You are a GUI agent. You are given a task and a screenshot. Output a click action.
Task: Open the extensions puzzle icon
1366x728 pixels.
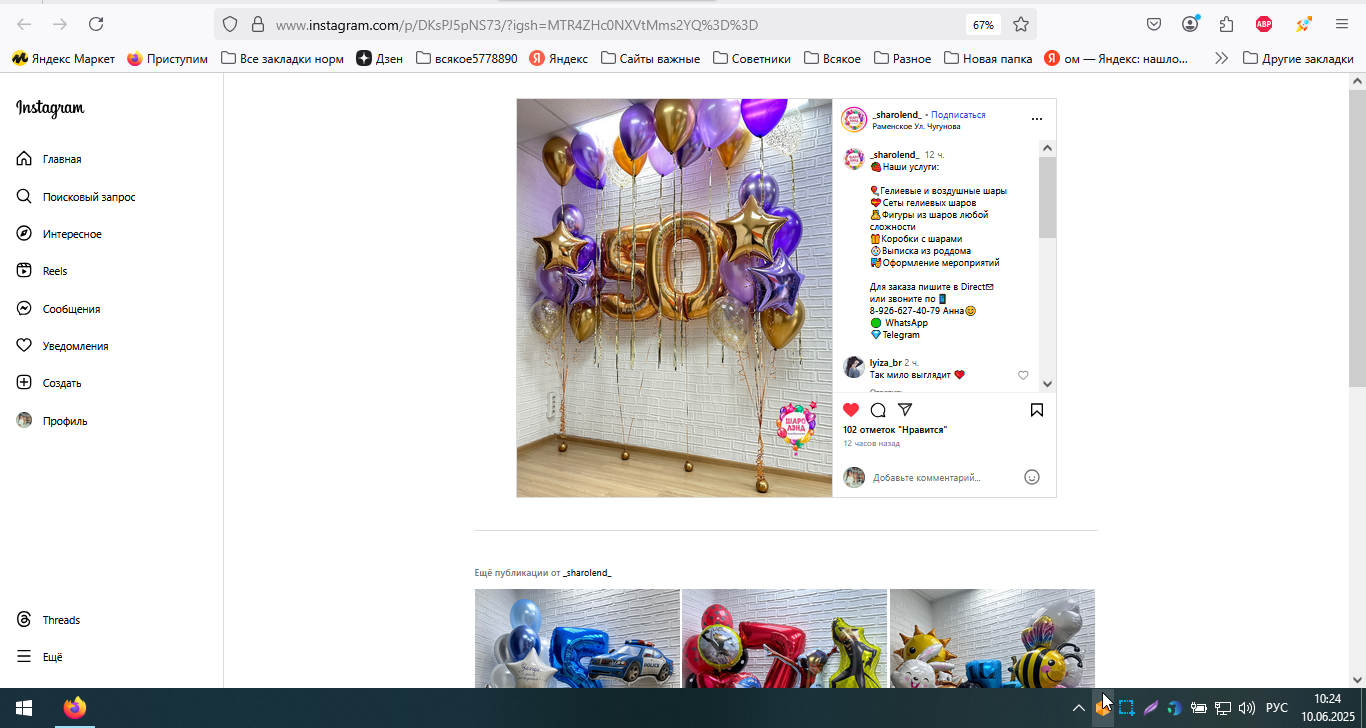pyautogui.click(x=1227, y=24)
